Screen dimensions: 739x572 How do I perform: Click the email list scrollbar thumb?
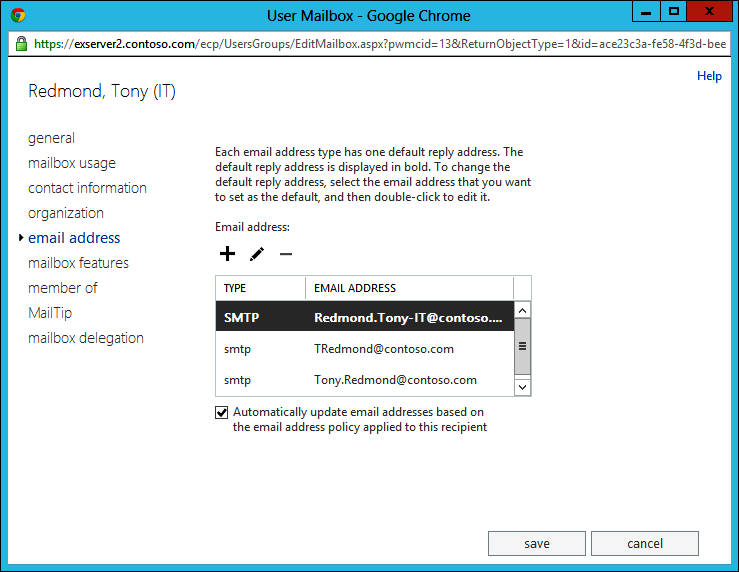(x=522, y=346)
